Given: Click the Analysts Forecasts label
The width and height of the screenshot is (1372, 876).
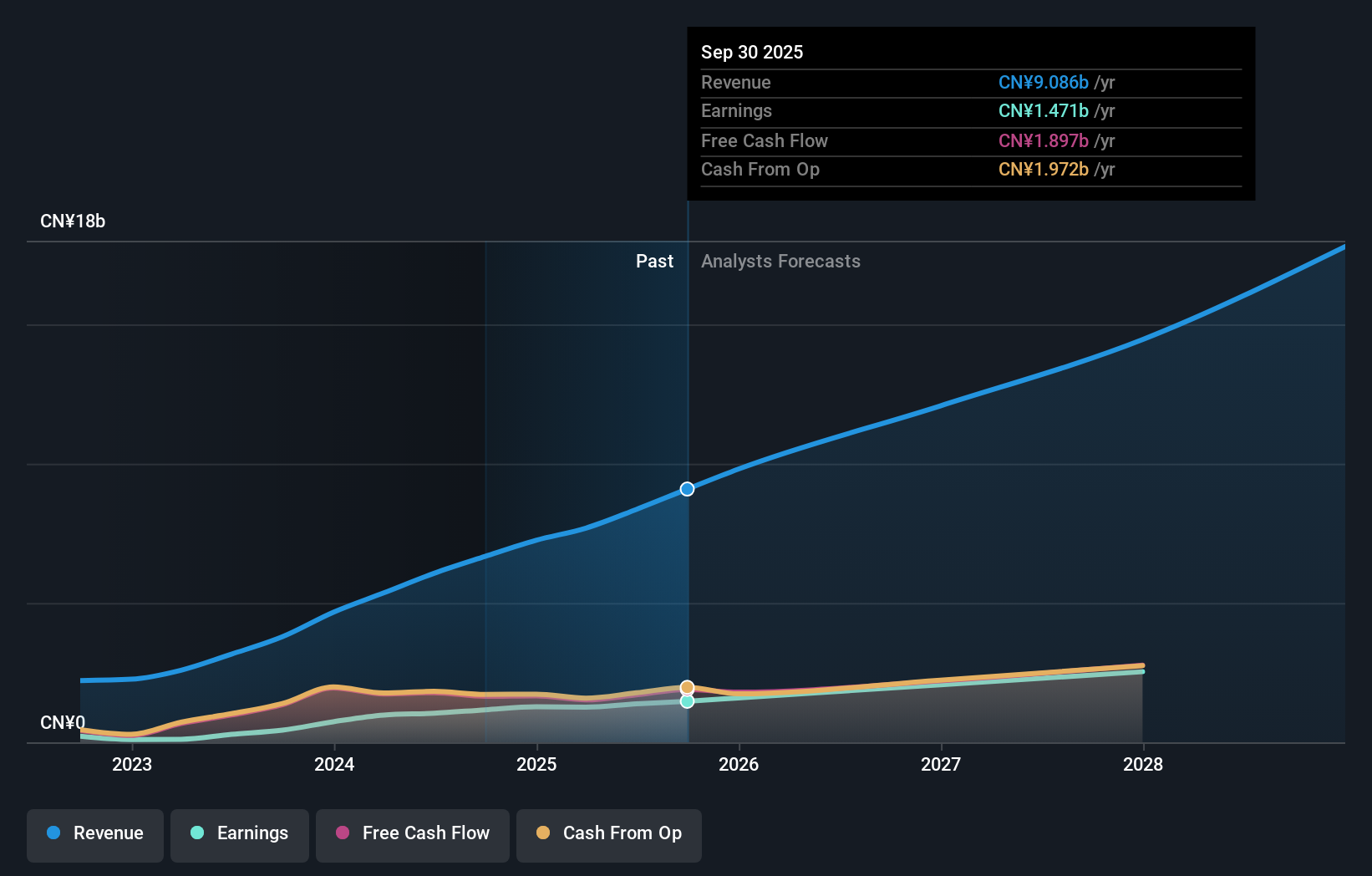Looking at the screenshot, I should [780, 262].
